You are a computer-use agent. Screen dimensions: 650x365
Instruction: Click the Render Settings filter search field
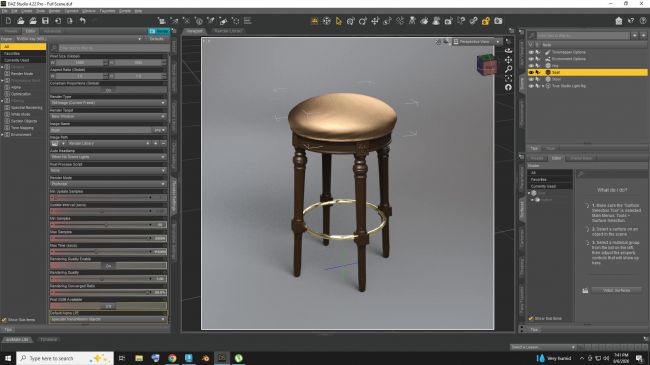[x=113, y=48]
